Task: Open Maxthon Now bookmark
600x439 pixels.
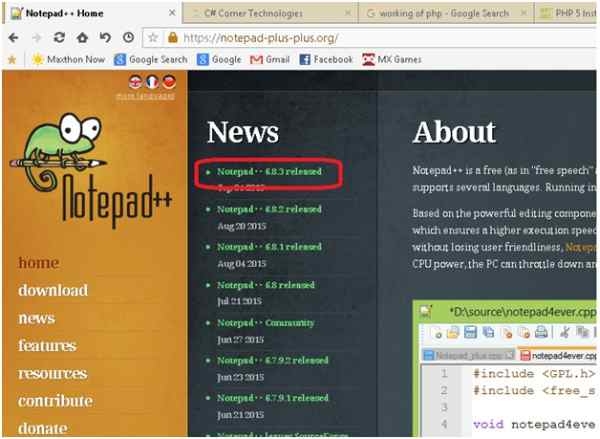Action: [x=68, y=59]
